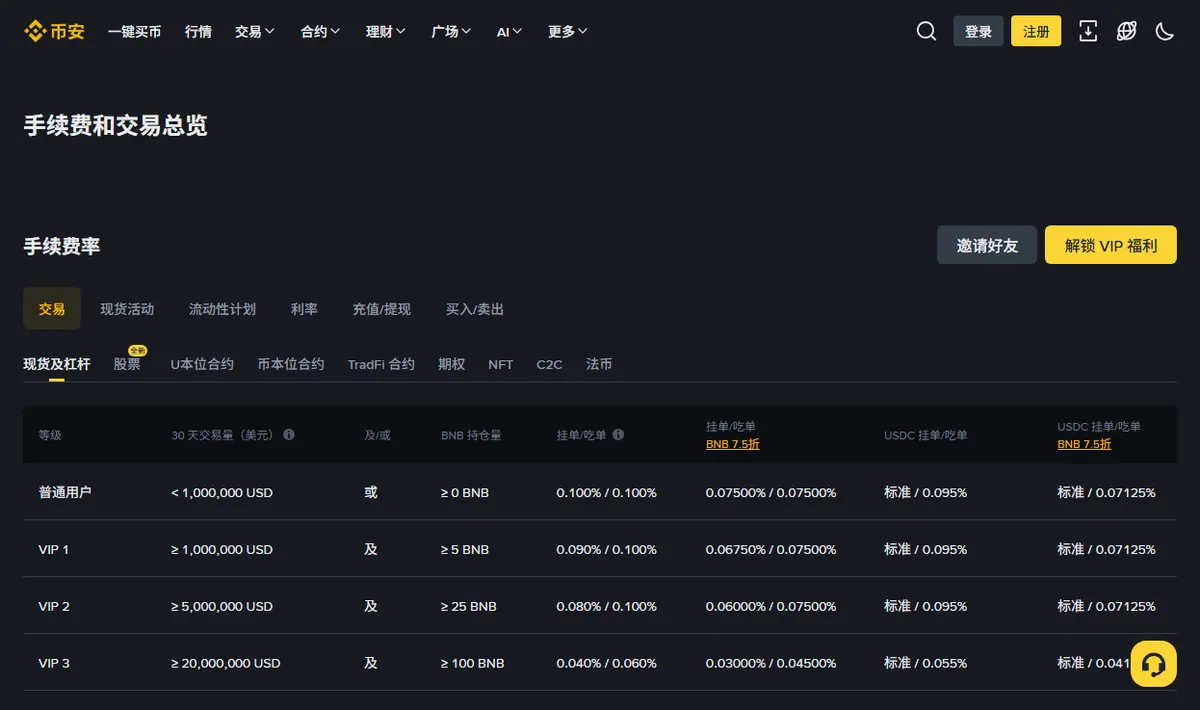The image size is (1200, 710).
Task: Expand the AI dropdown menu
Action: point(509,32)
